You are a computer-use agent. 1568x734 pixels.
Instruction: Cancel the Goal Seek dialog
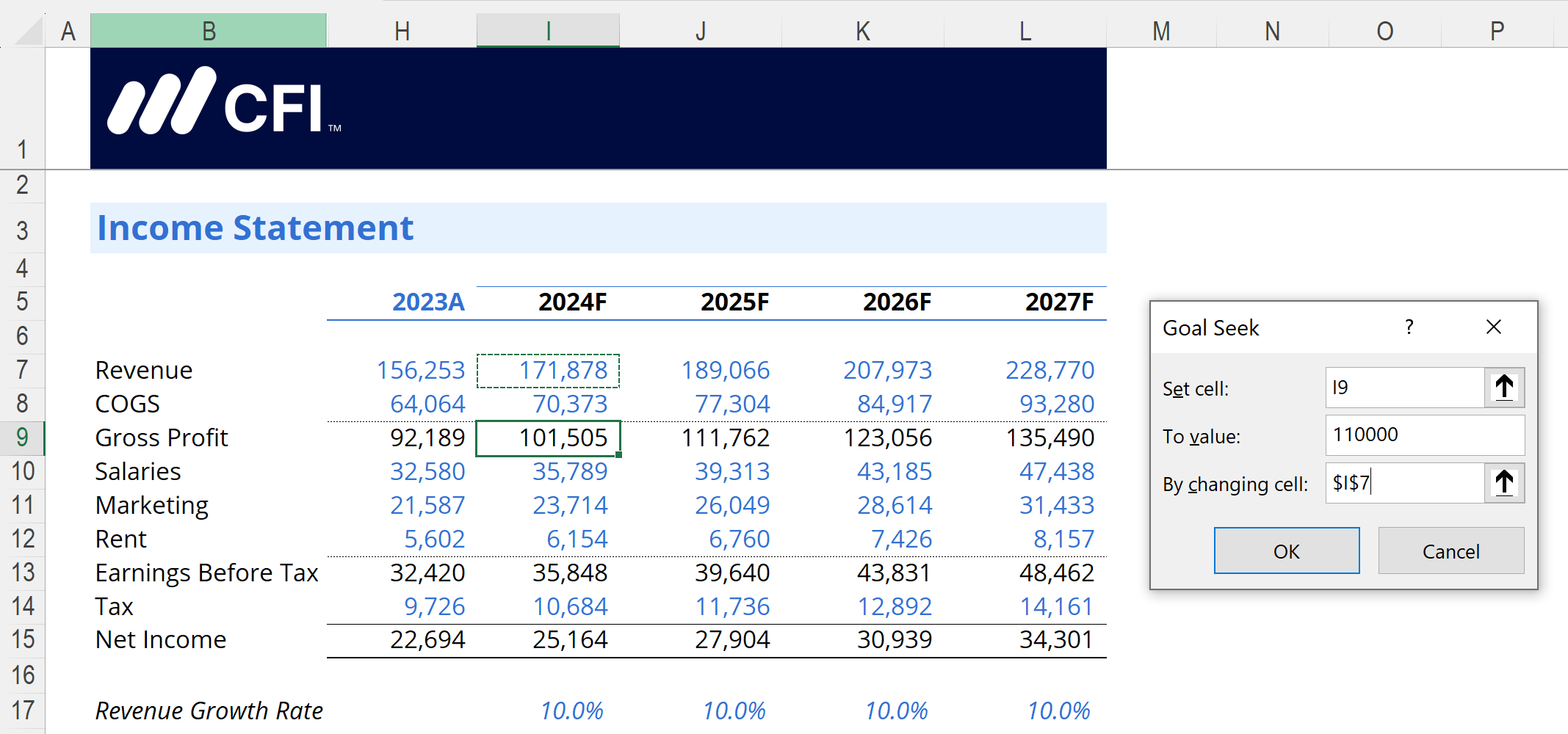point(1450,551)
